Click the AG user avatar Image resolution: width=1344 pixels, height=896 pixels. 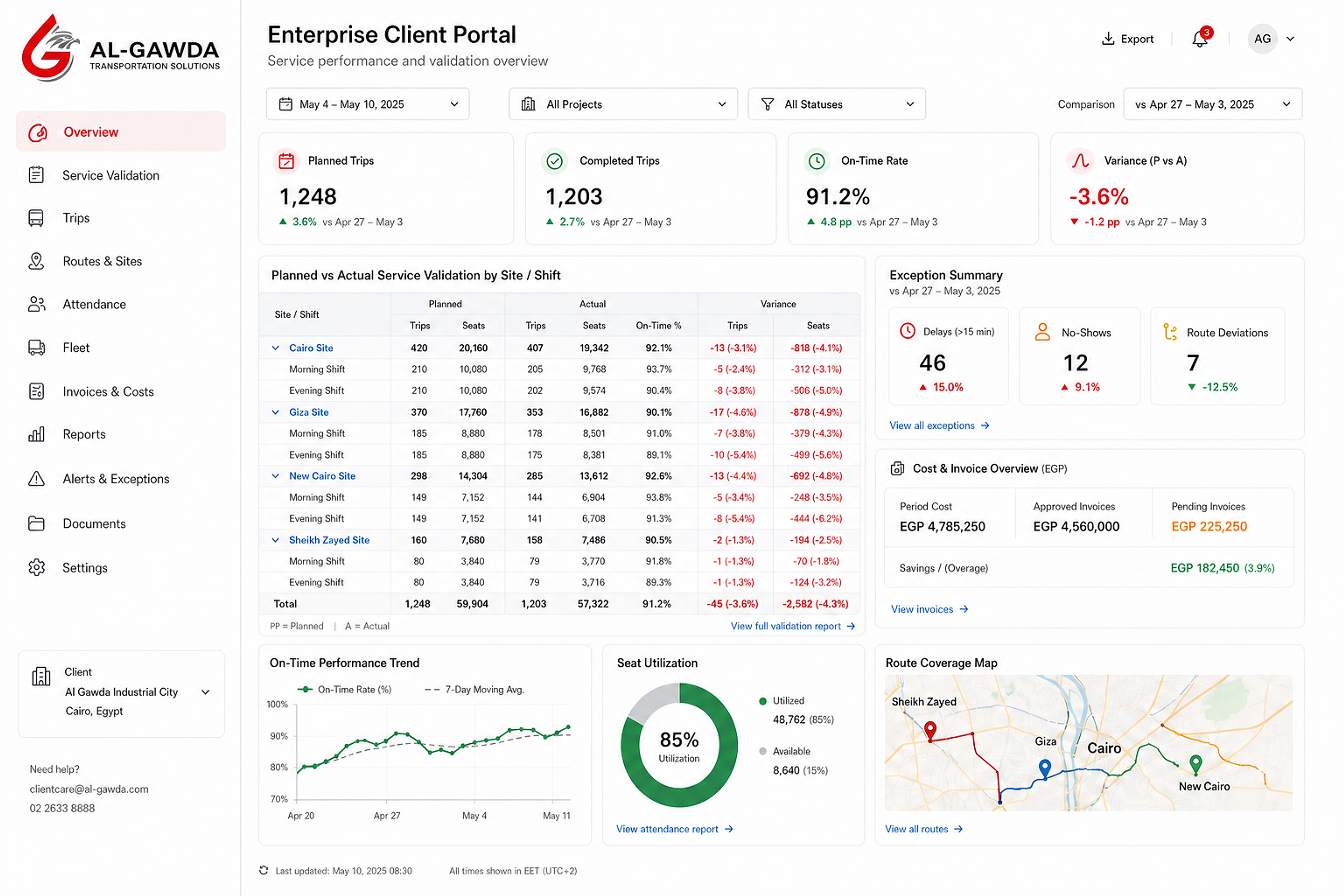[x=1262, y=39]
